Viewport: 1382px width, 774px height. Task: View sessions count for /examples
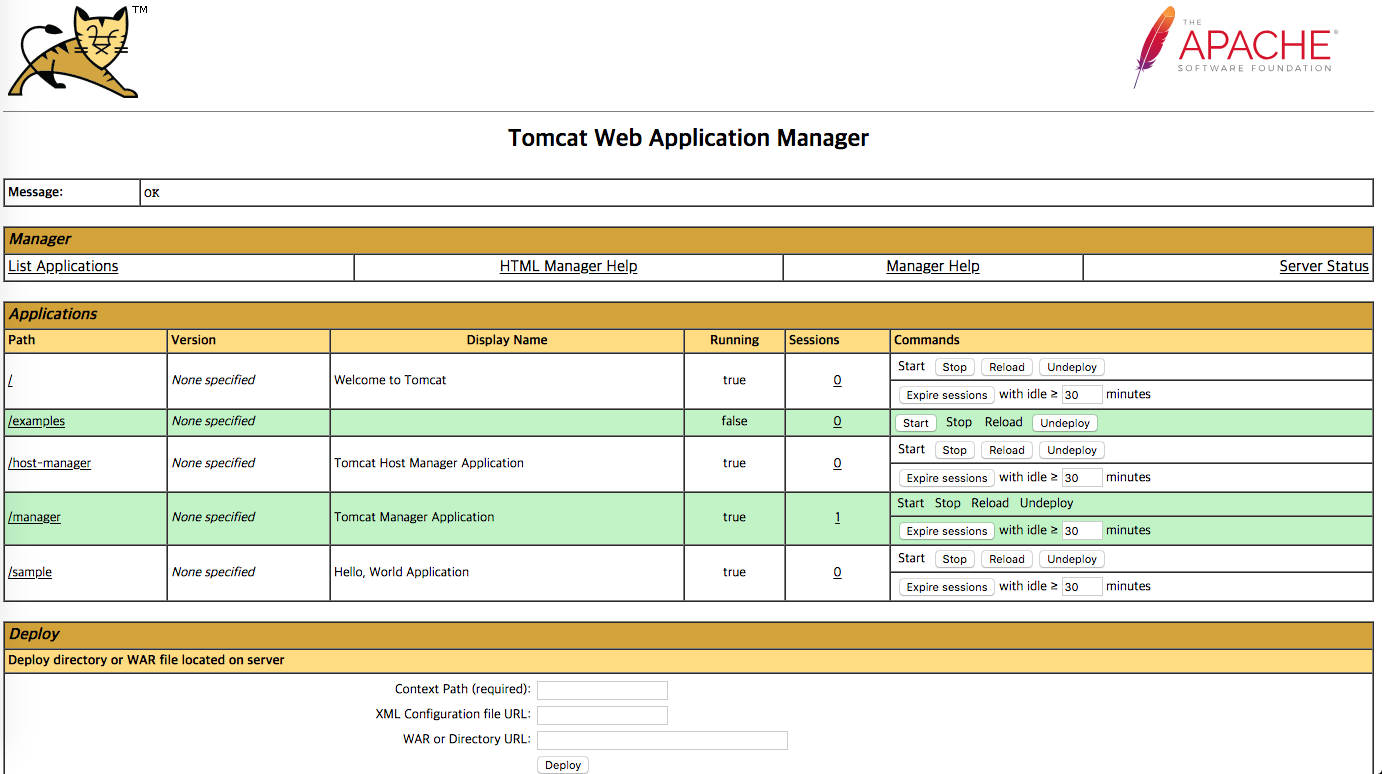[837, 421]
